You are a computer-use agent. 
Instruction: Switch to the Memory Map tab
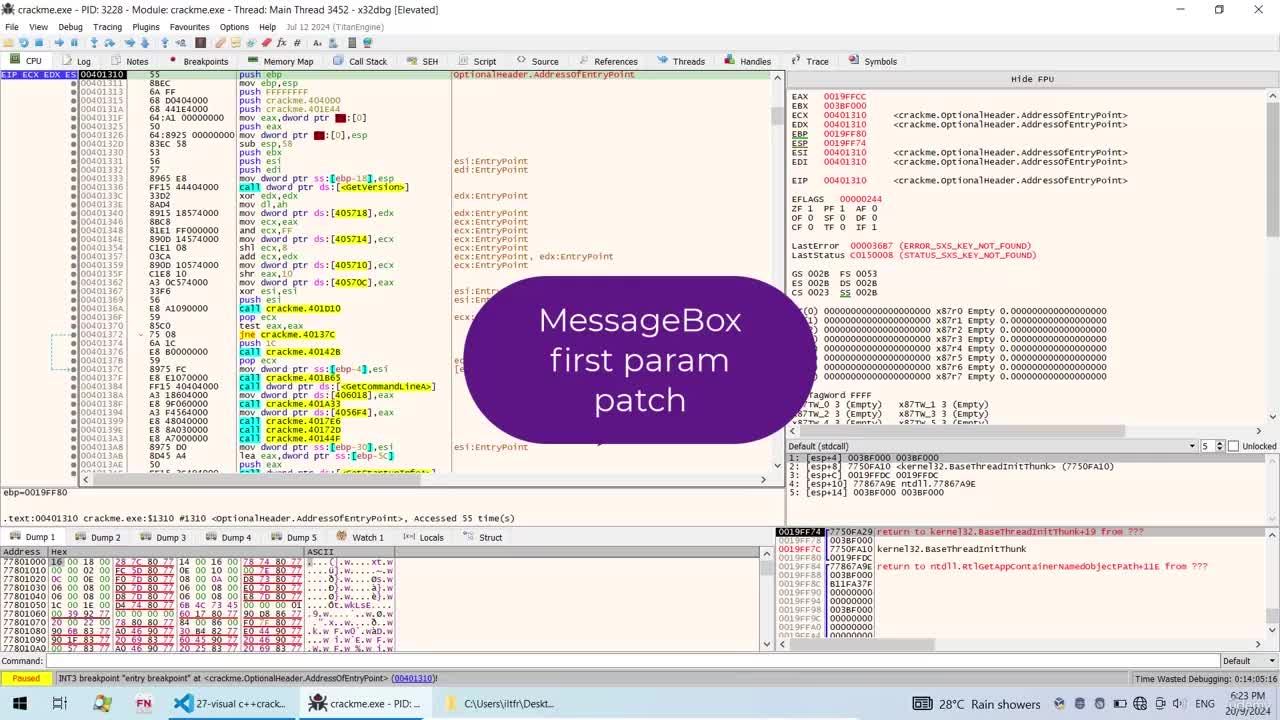(281, 61)
